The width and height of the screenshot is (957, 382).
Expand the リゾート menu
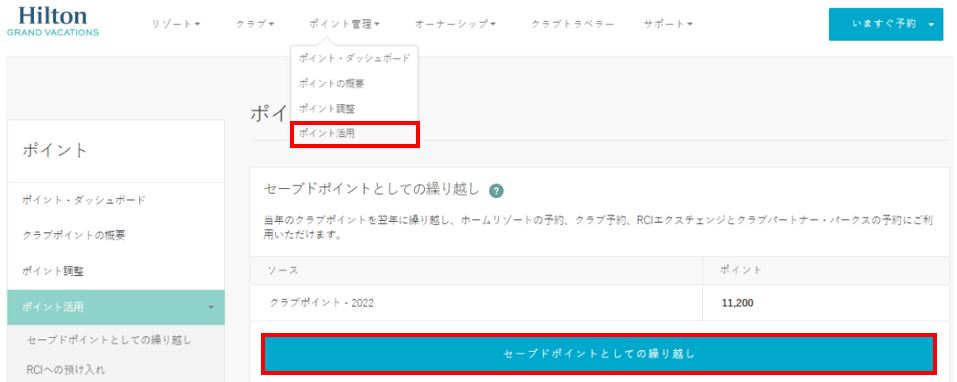(x=176, y=24)
